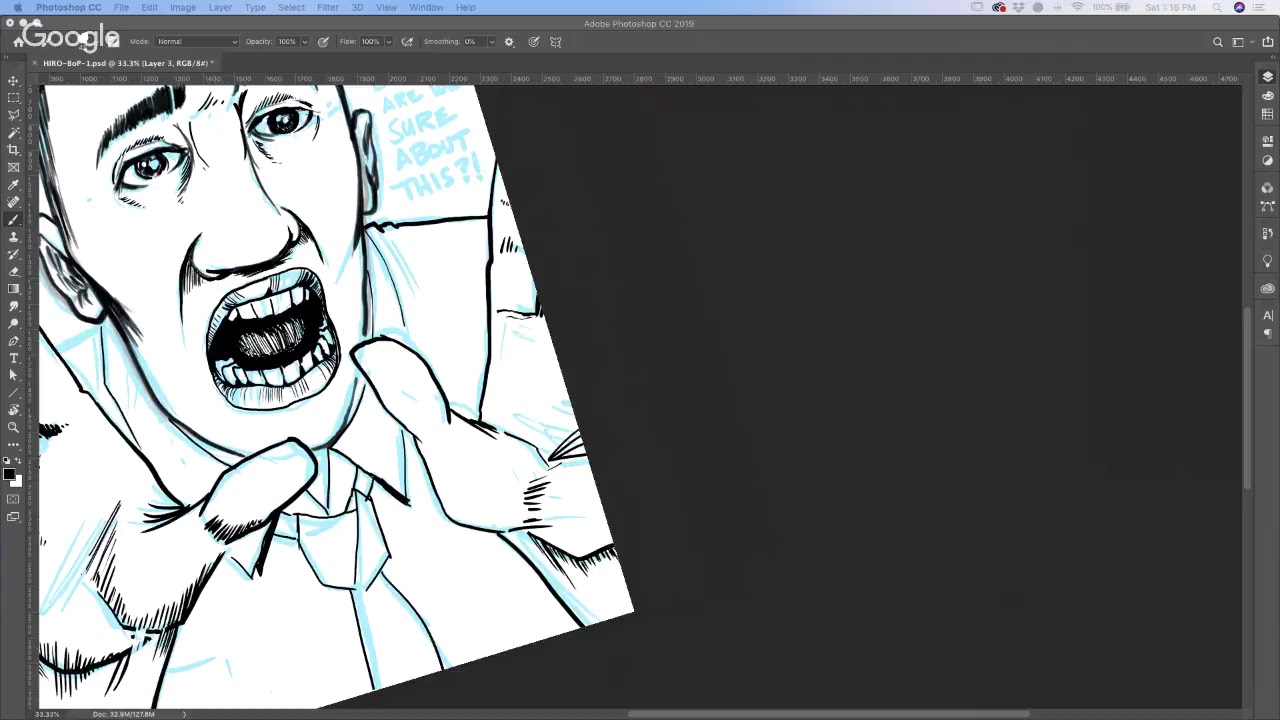Open the Layers panel icon

click(x=1268, y=78)
